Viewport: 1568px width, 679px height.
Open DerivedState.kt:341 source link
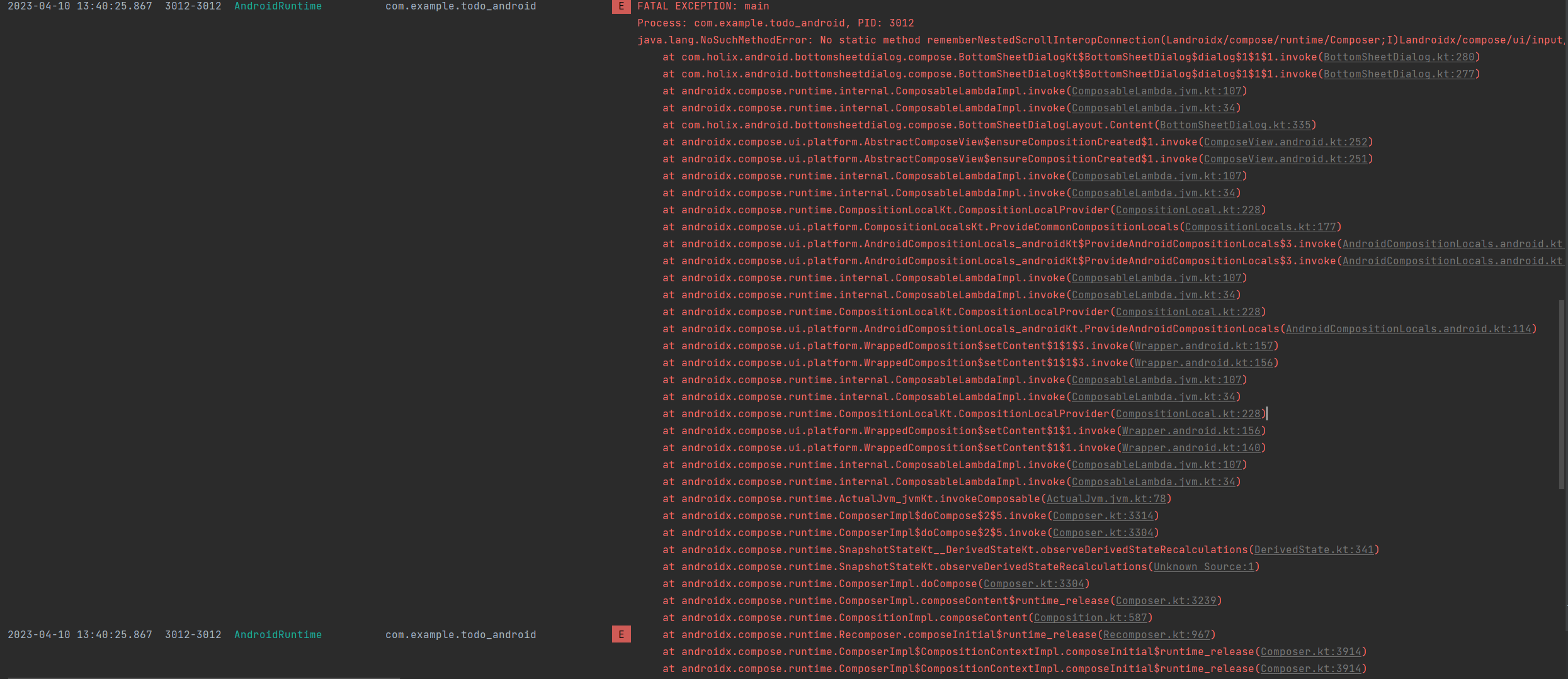[1315, 549]
